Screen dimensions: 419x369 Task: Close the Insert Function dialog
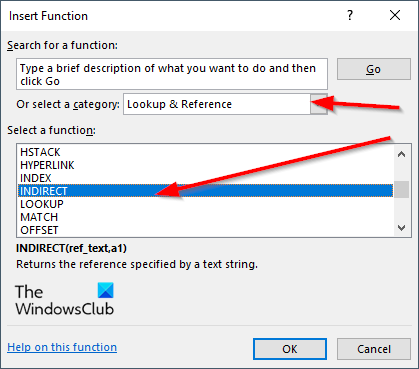(395, 15)
